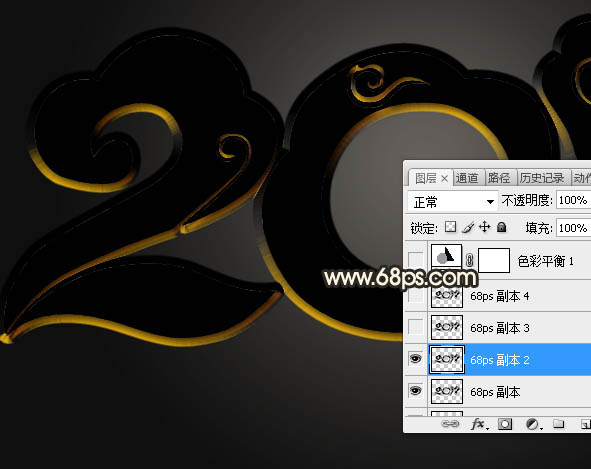
Task: Click the lock transparent pixels icon
Action: pyautogui.click(x=450, y=227)
